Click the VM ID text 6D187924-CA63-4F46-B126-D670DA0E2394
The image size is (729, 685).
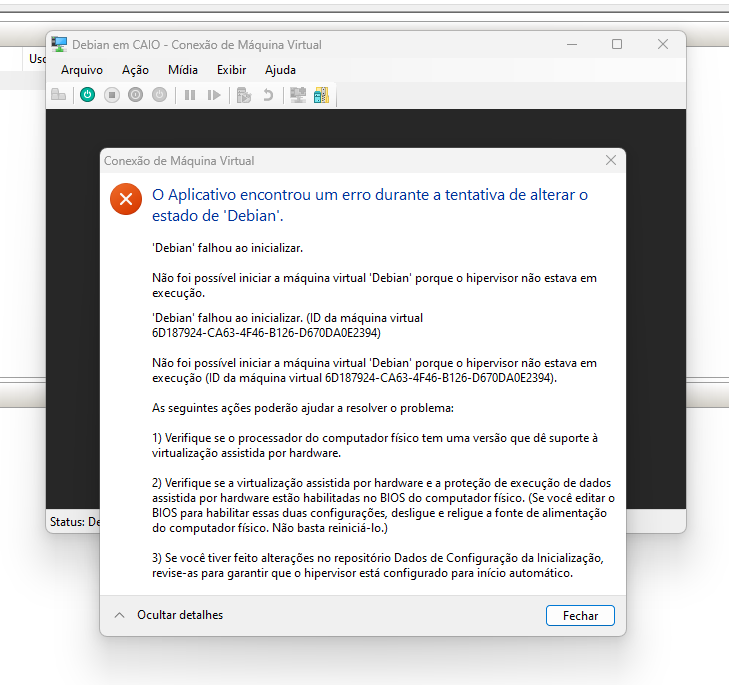(266, 333)
